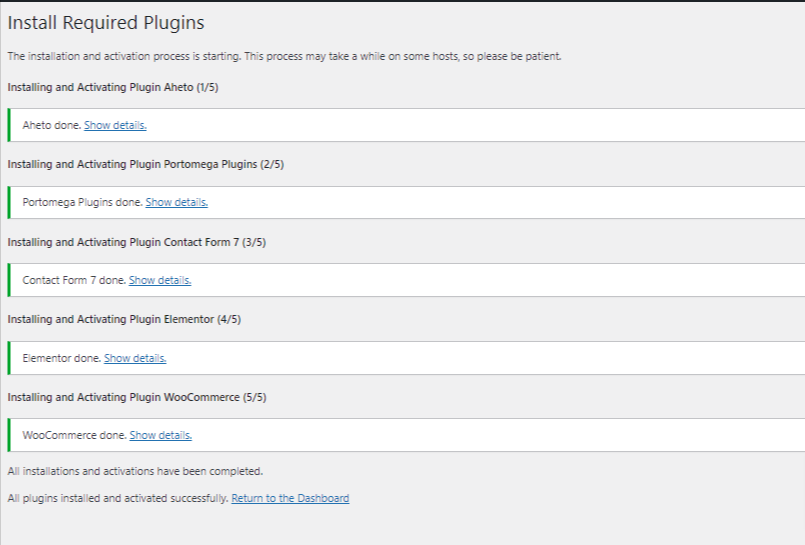Click the Aheto (1/5) installing heading
This screenshot has height=545, width=805.
(x=113, y=87)
